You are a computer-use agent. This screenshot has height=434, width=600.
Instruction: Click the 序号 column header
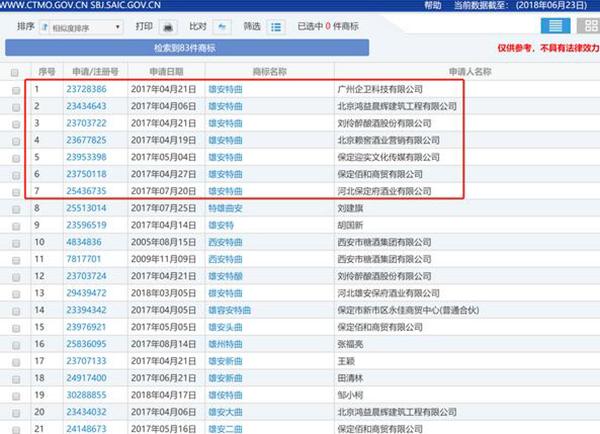click(47, 72)
